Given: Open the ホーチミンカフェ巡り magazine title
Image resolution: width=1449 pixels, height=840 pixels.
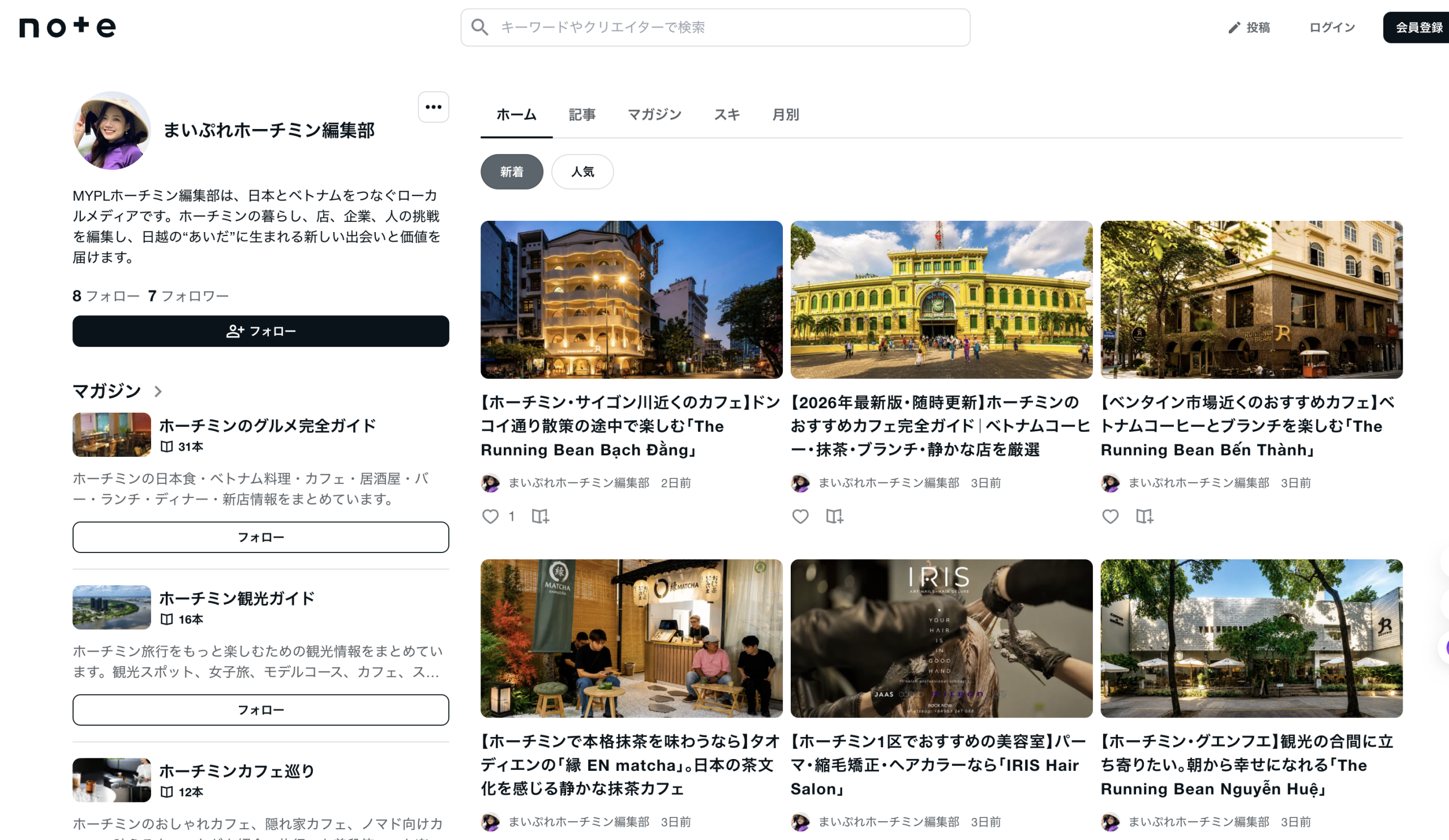Looking at the screenshot, I should click(237, 771).
